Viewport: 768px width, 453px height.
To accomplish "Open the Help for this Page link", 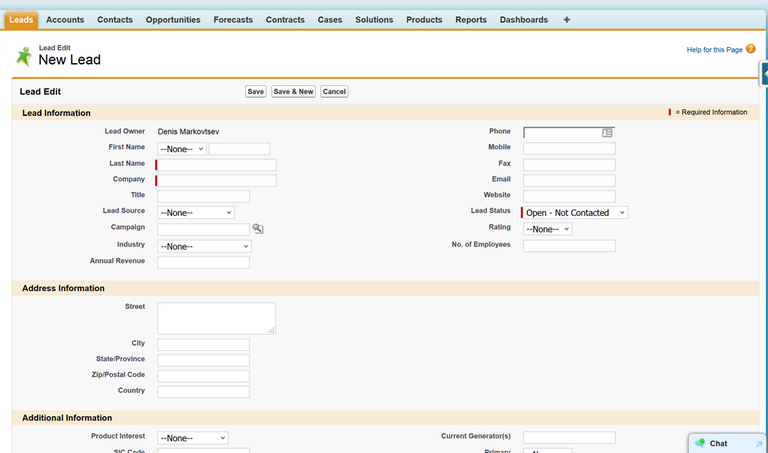I will tap(714, 49).
